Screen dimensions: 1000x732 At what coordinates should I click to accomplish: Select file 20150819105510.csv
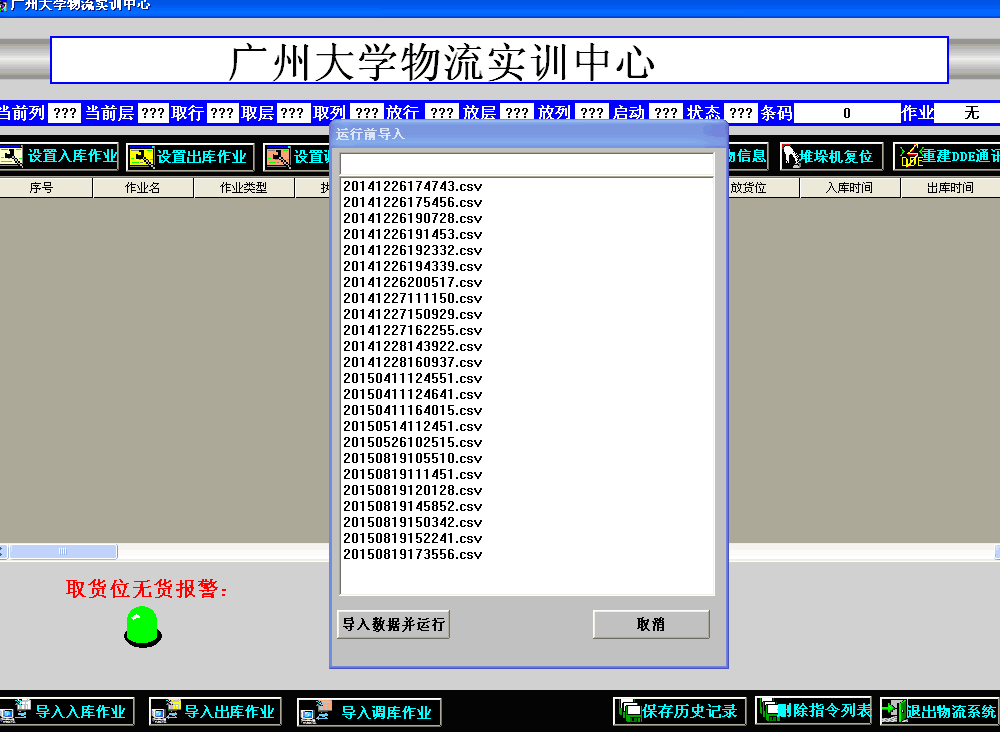pyautogui.click(x=413, y=458)
